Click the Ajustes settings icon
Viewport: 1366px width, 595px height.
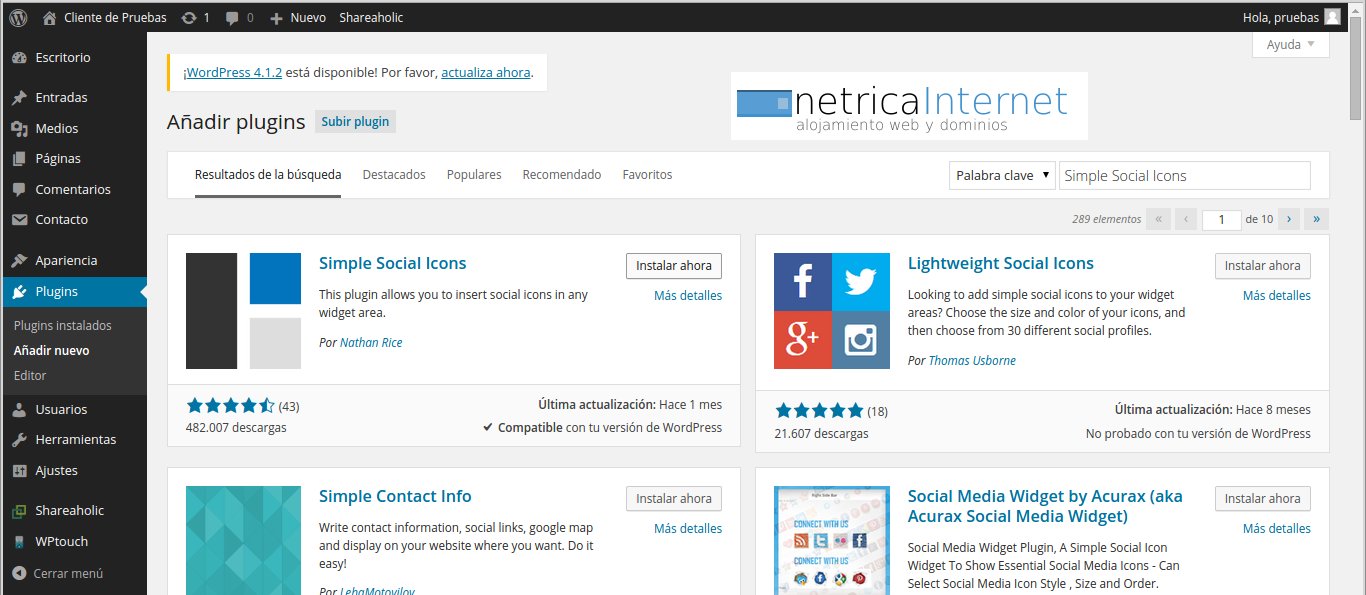(x=19, y=471)
